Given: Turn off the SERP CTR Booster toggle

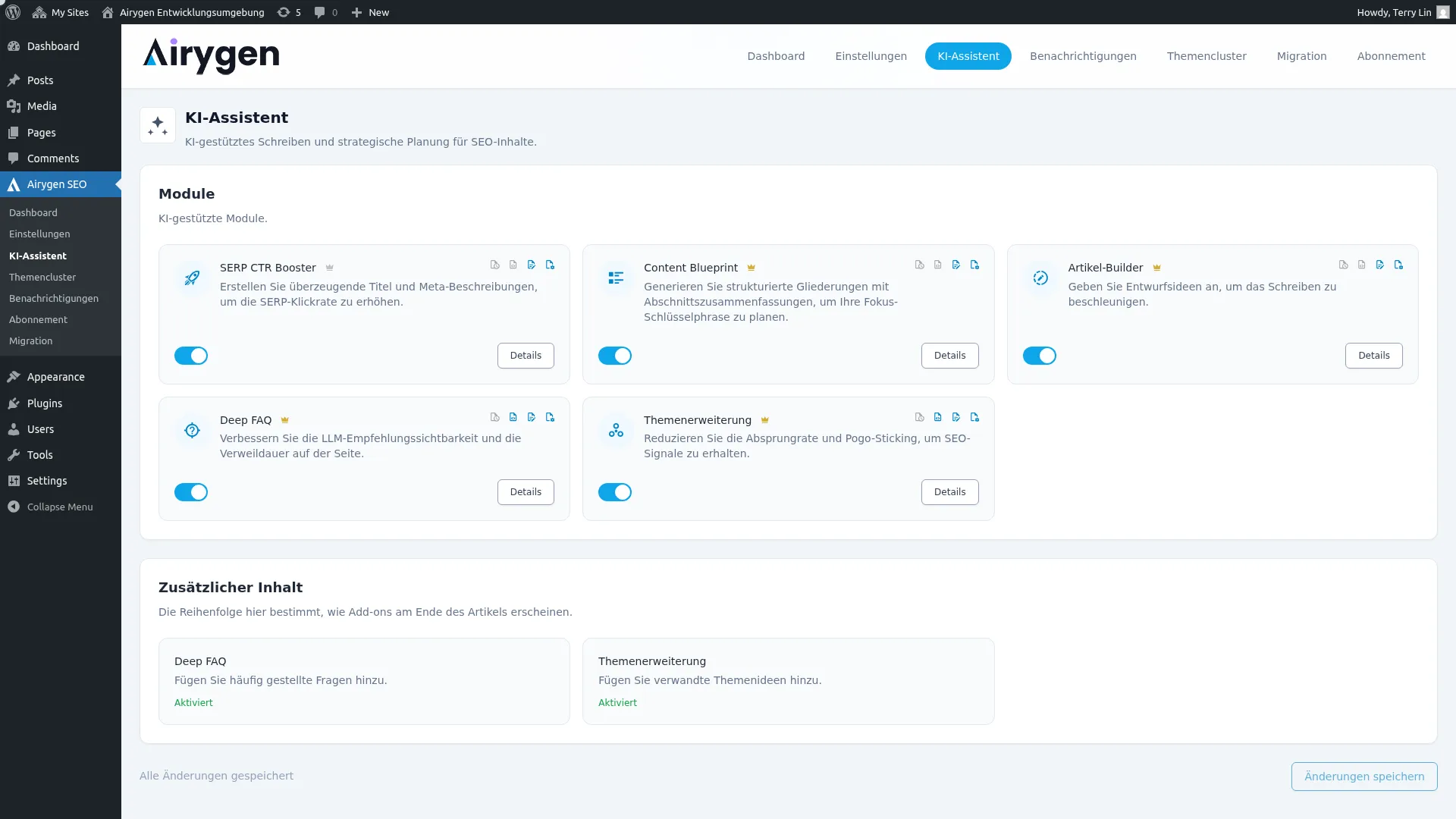Looking at the screenshot, I should (191, 356).
